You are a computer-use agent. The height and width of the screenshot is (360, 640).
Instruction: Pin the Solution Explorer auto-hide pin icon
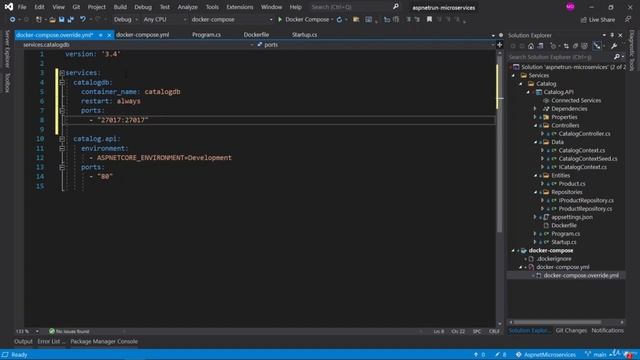[x=612, y=35]
